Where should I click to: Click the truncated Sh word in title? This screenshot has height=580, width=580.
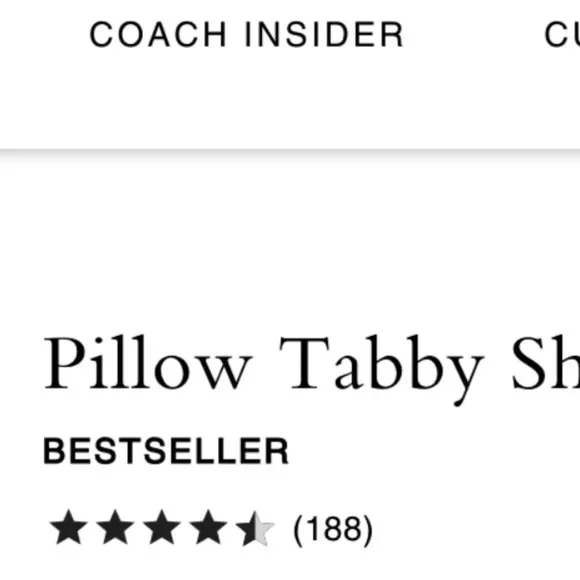[546, 362]
